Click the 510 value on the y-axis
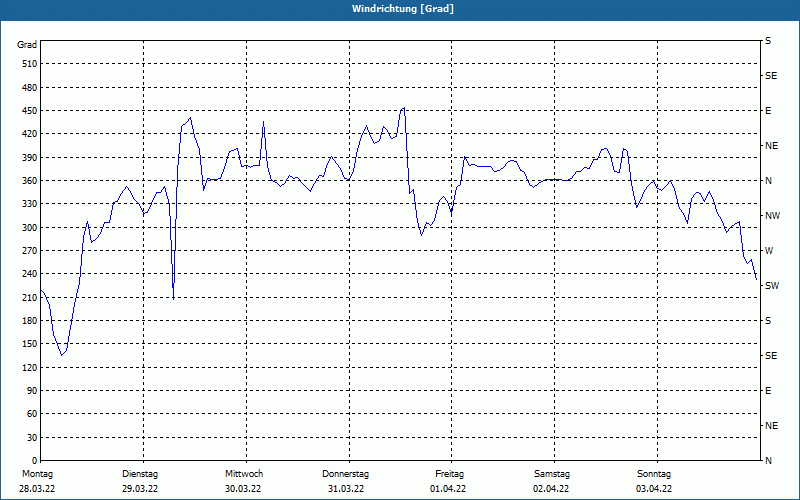 coord(29,64)
